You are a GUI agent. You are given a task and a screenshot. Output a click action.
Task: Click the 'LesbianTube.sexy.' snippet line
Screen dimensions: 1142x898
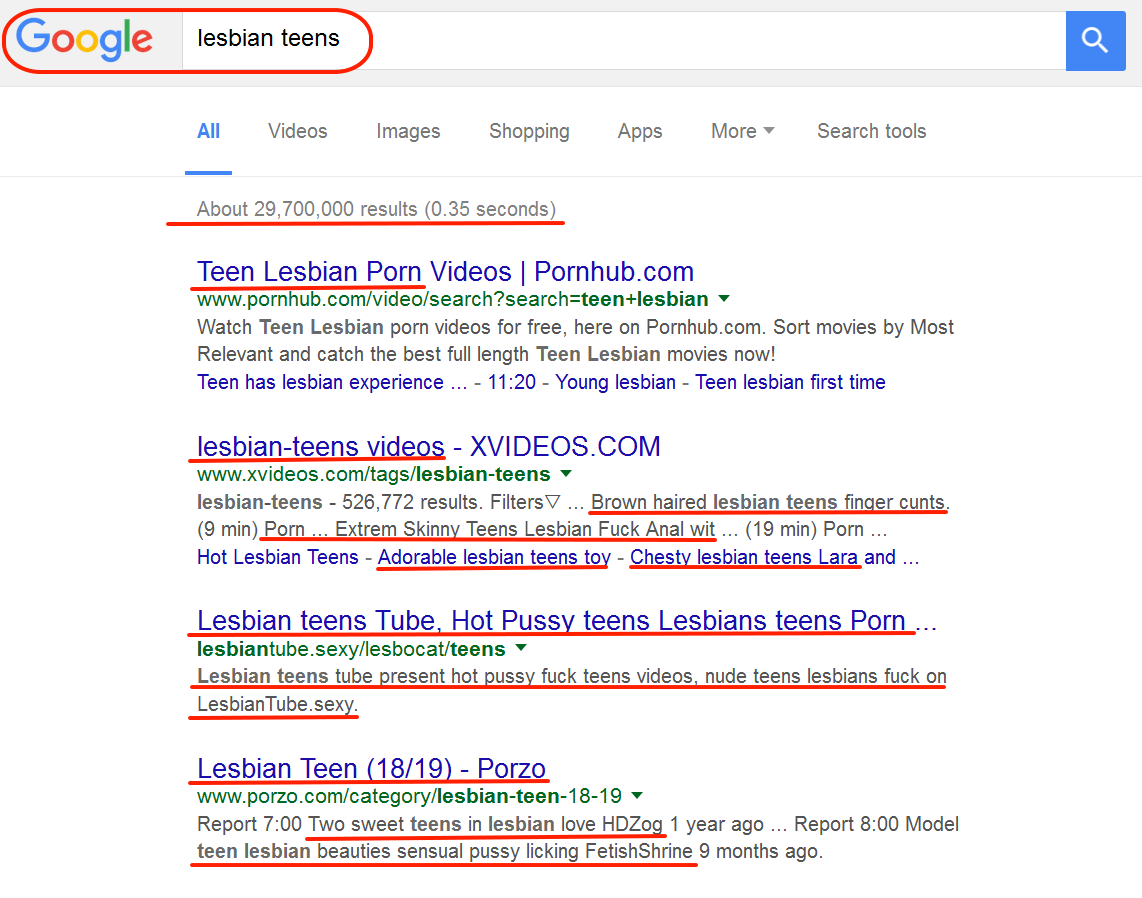pos(277,704)
